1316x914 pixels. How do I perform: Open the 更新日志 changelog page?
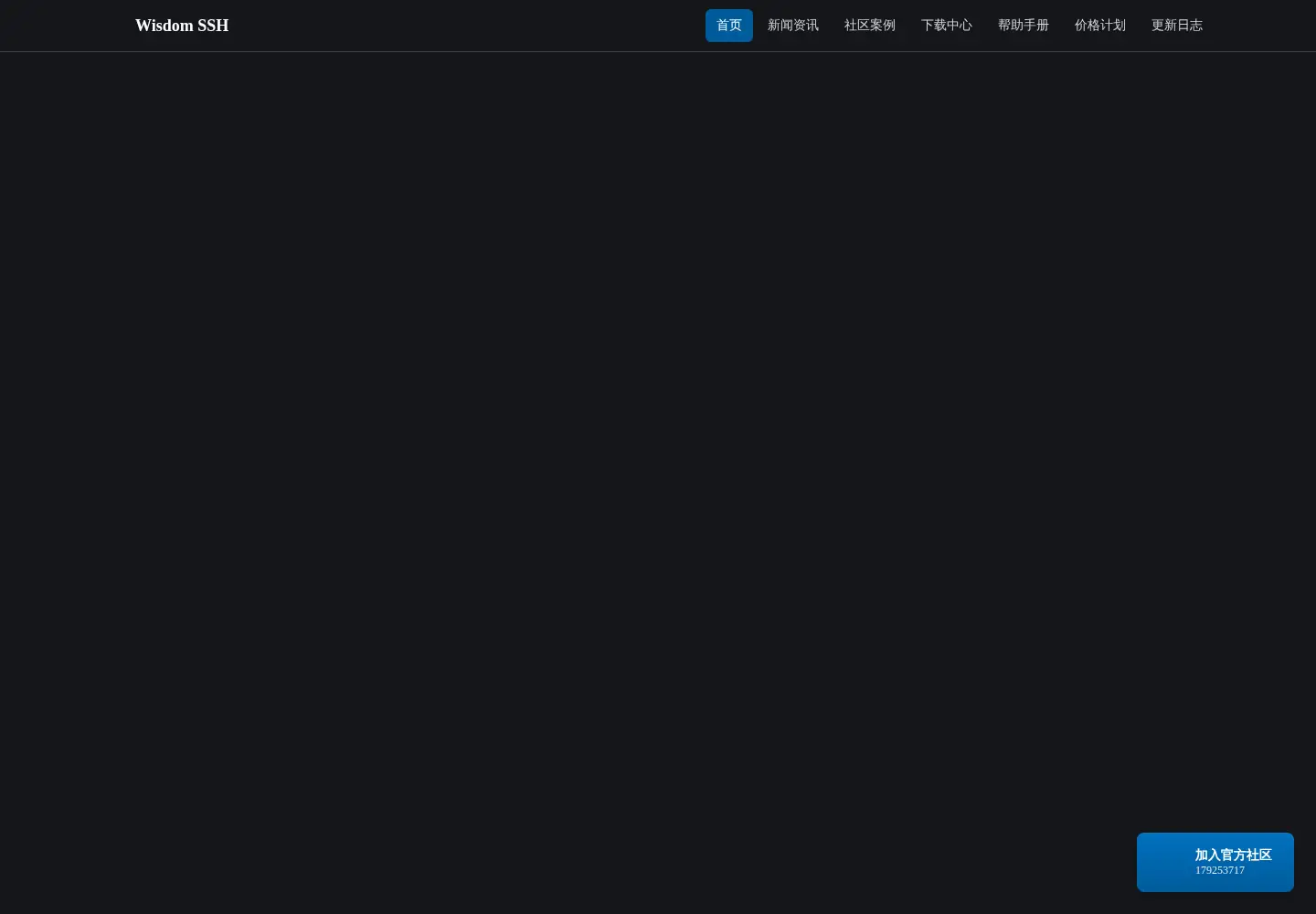click(1177, 26)
